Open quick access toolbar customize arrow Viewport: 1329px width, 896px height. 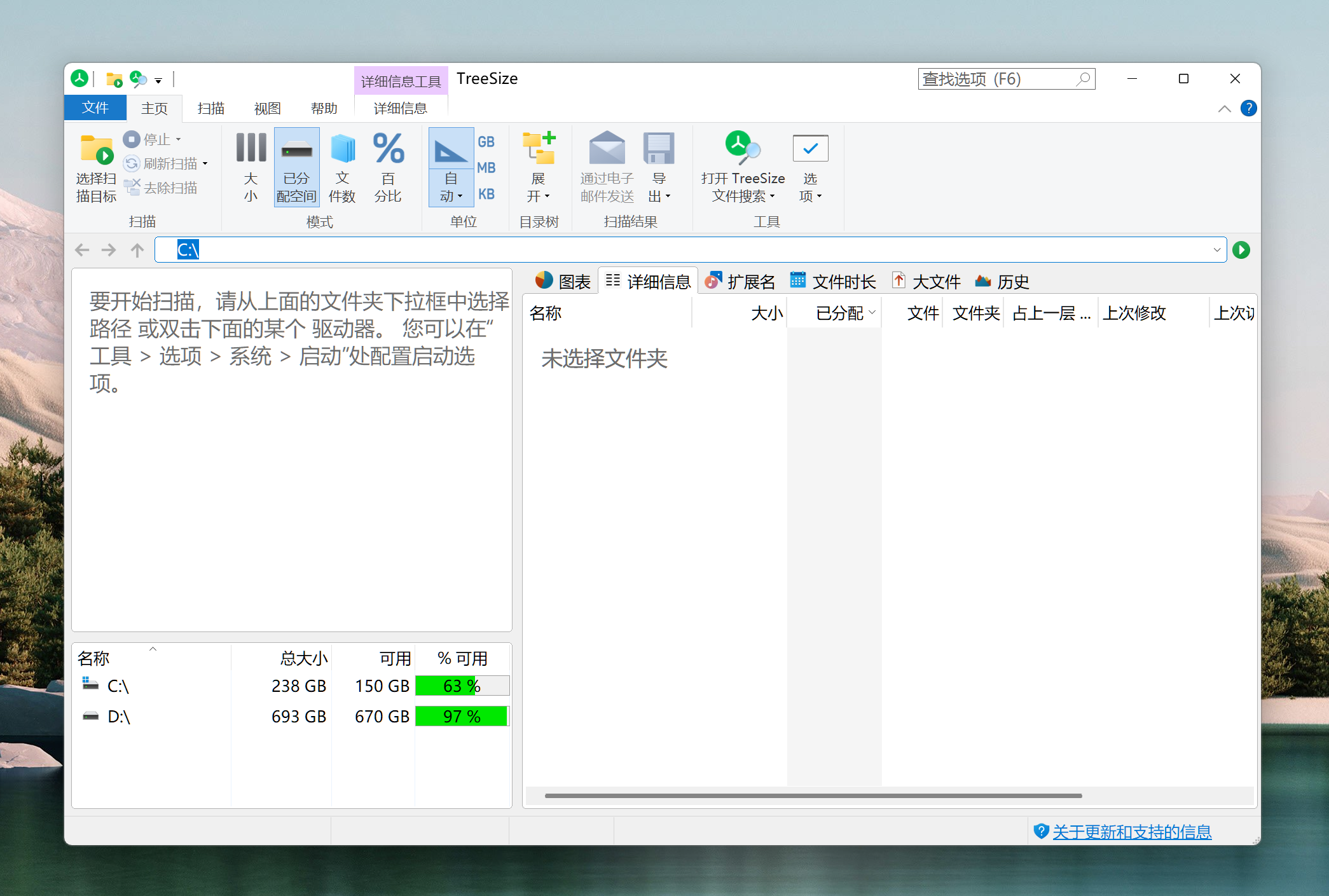point(158,80)
